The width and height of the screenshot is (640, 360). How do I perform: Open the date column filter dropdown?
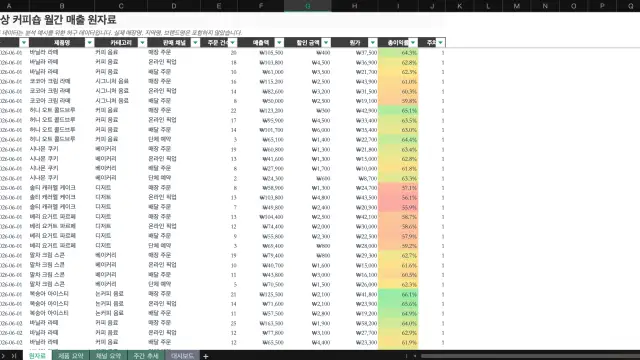tap(24, 42)
